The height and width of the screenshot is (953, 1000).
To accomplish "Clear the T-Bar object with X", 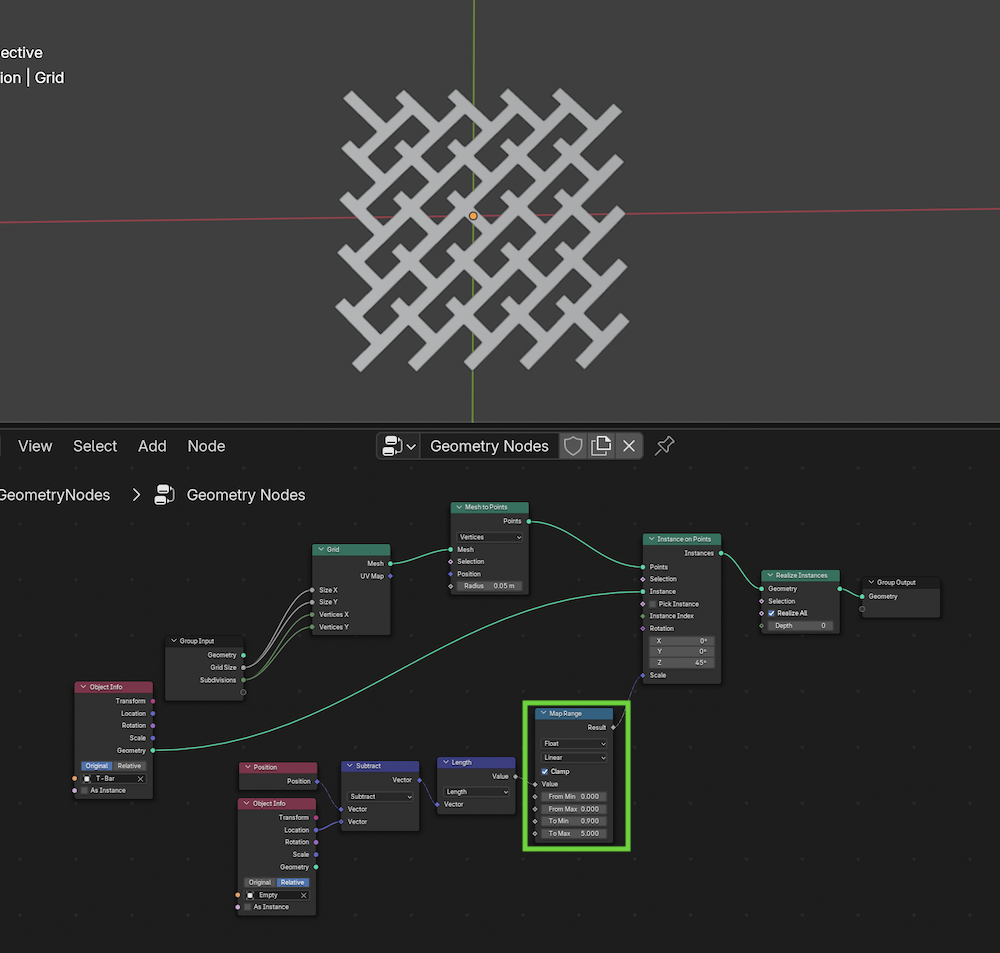I will coord(140,778).
